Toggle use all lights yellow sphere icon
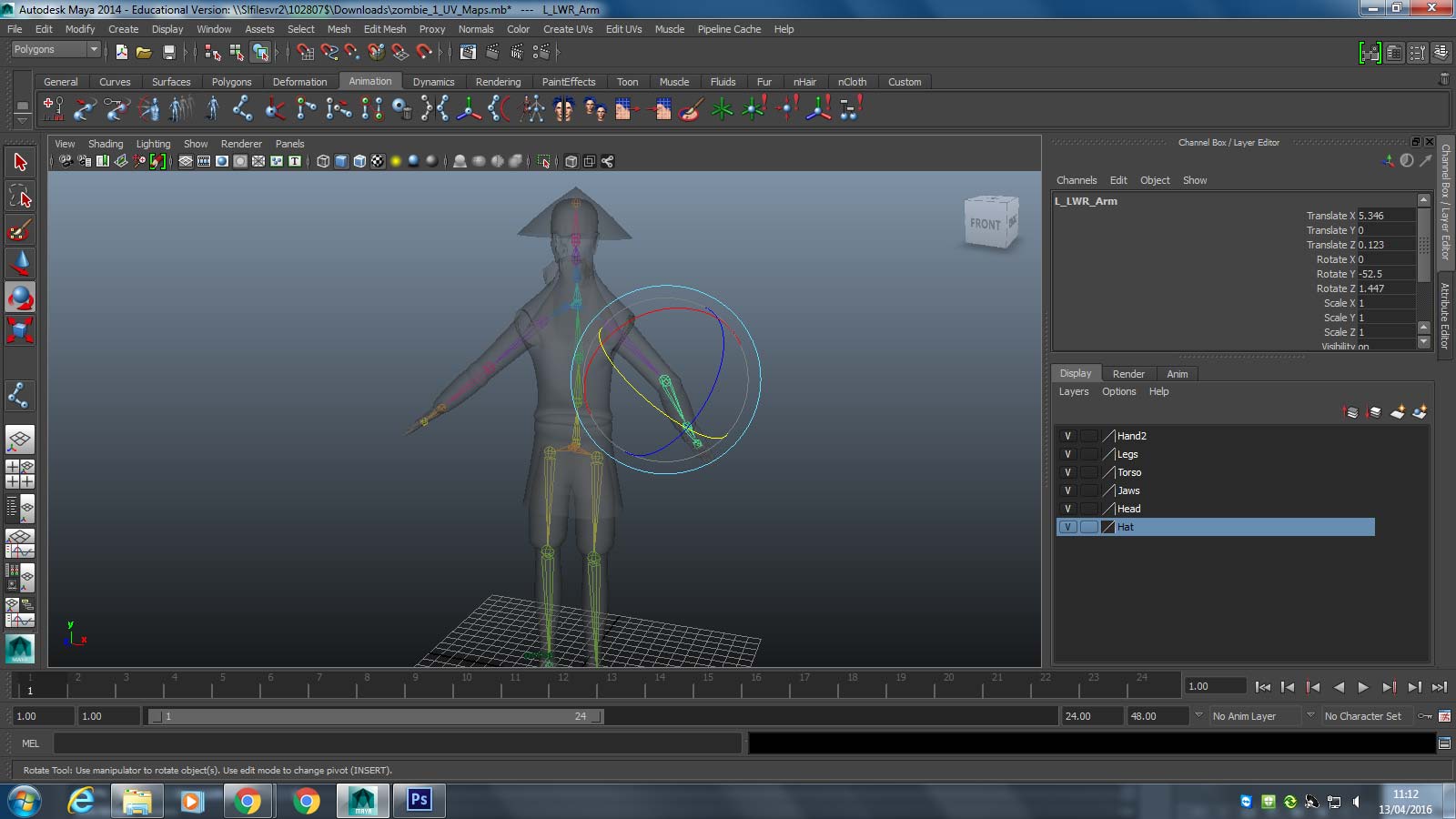Viewport: 1456px width, 819px height. [x=396, y=161]
